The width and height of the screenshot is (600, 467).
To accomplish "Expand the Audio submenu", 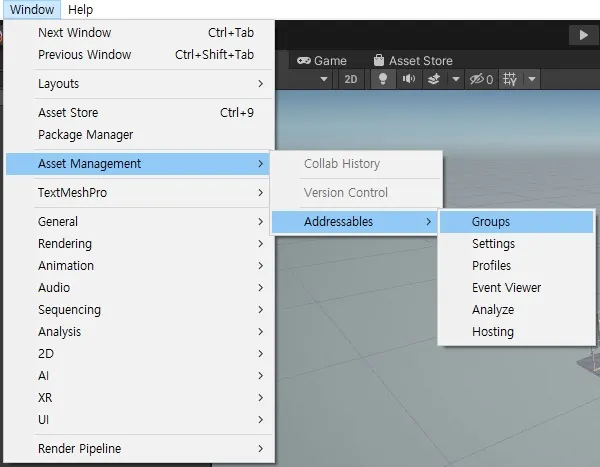I will 139,288.
